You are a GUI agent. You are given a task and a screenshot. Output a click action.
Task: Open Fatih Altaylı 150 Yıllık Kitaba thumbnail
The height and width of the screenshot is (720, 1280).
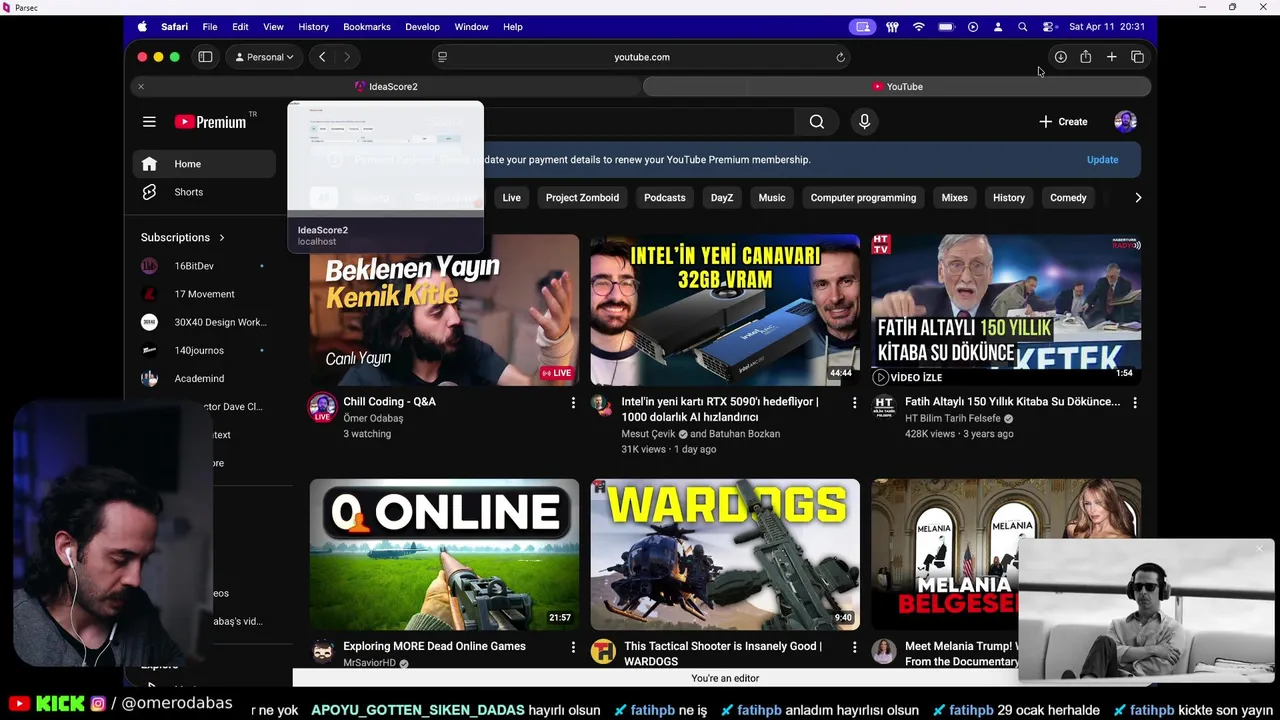(1006, 310)
